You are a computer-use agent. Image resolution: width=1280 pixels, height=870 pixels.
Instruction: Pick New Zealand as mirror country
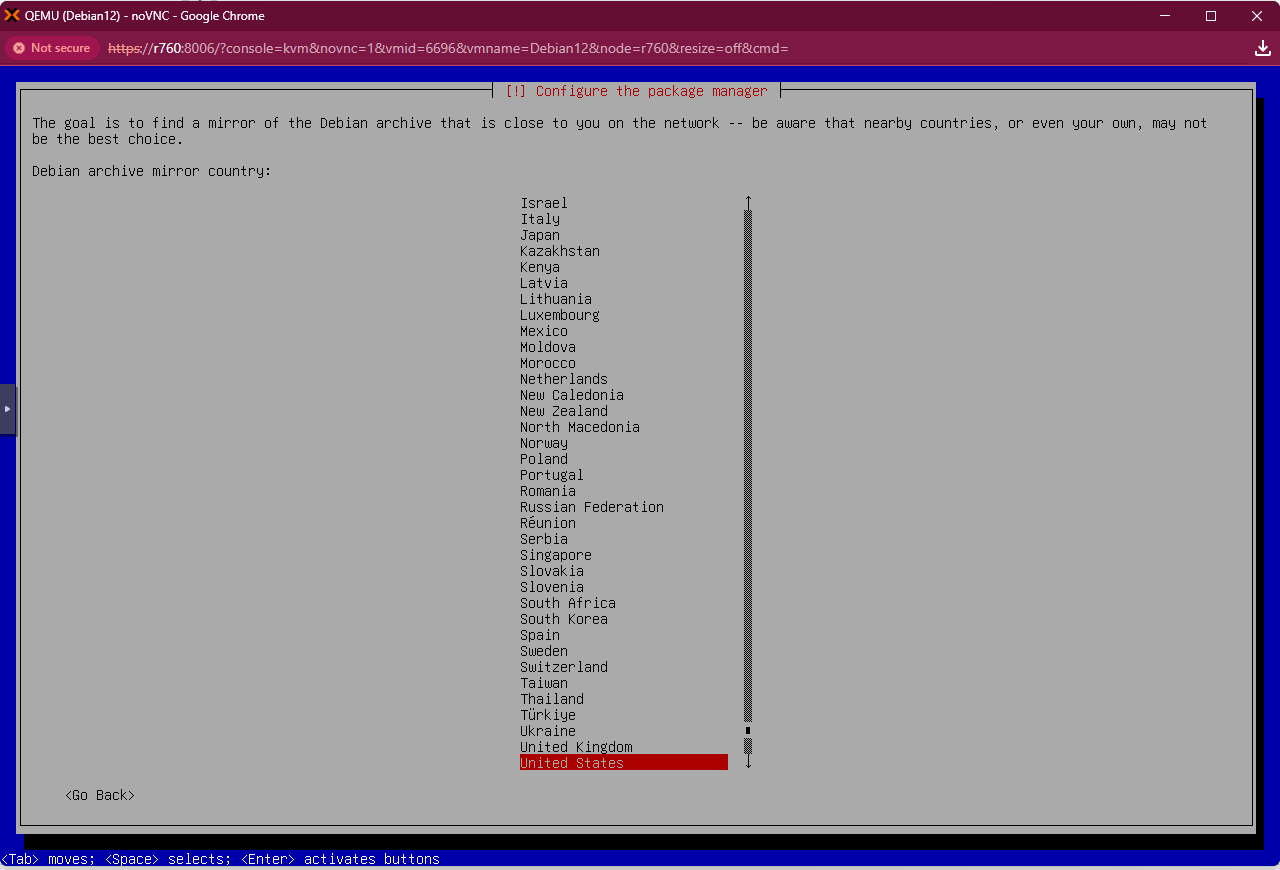(x=563, y=411)
